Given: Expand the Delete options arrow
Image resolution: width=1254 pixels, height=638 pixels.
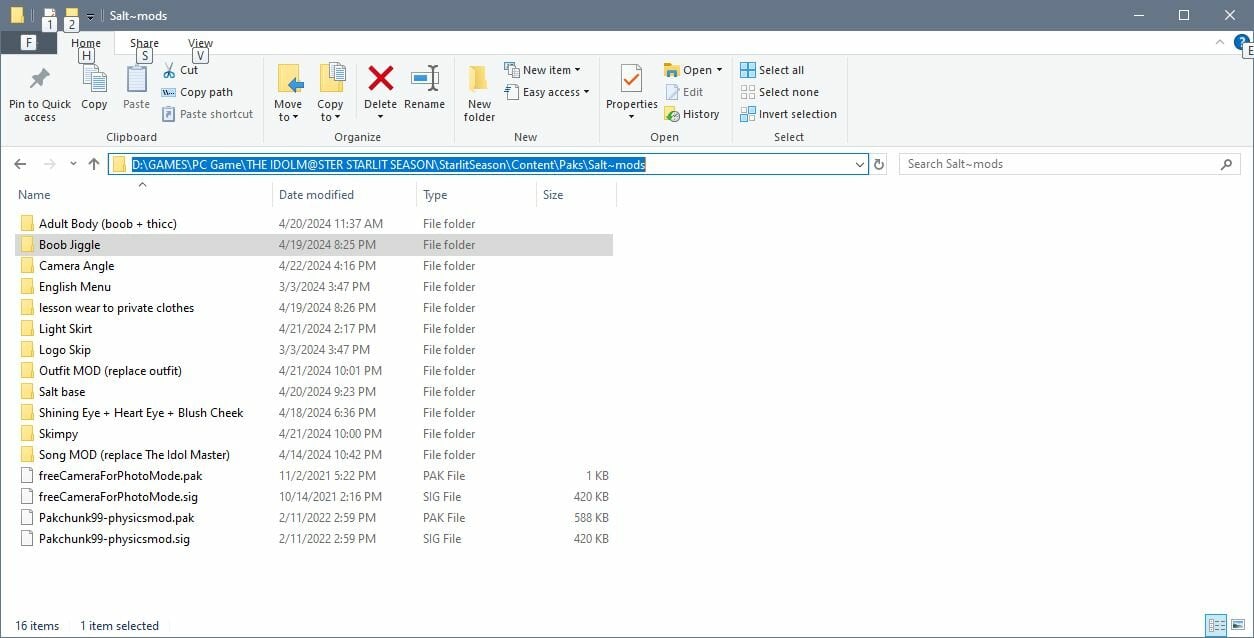Looking at the screenshot, I should coord(380,116).
